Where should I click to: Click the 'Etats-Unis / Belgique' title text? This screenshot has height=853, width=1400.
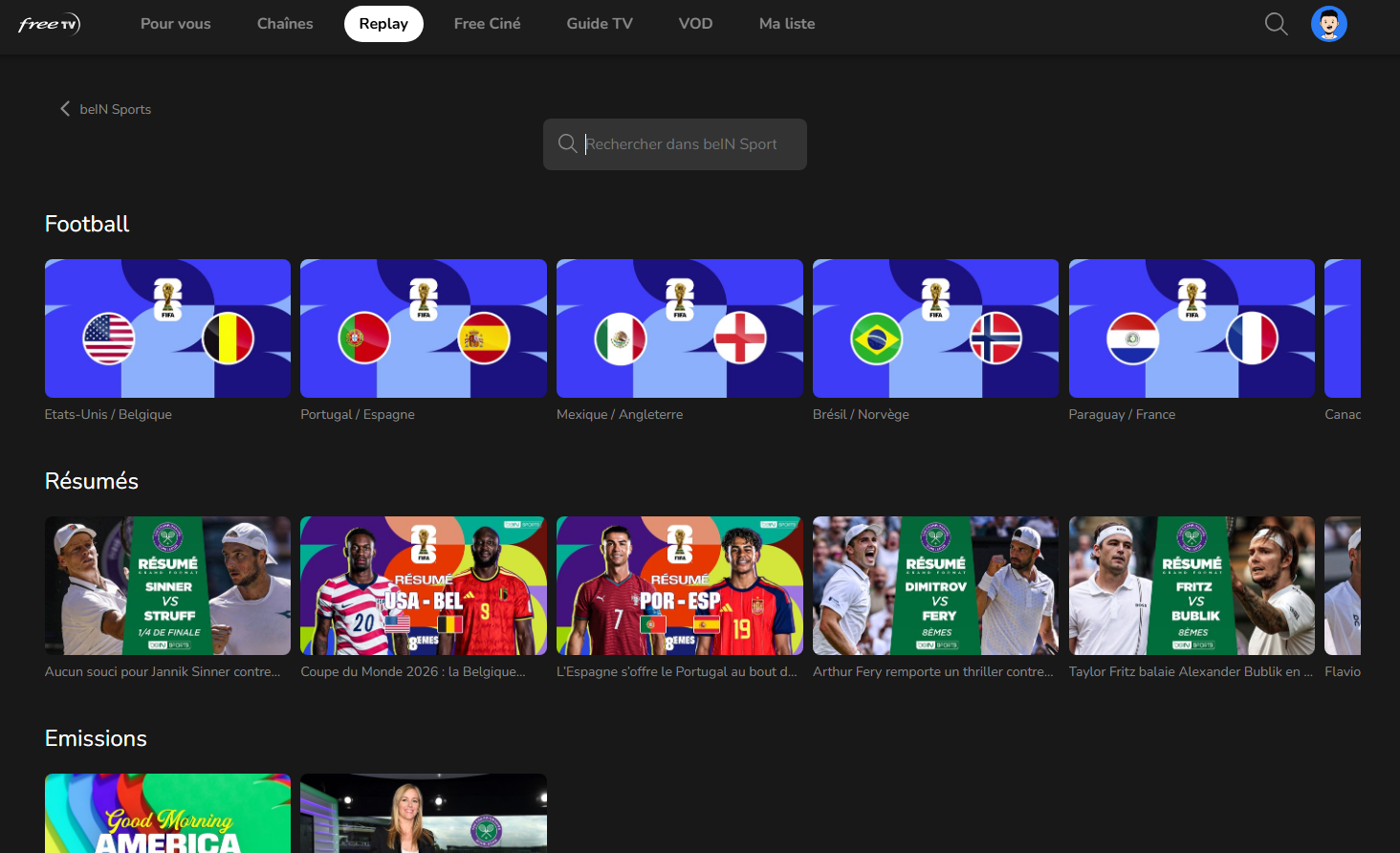coord(108,414)
